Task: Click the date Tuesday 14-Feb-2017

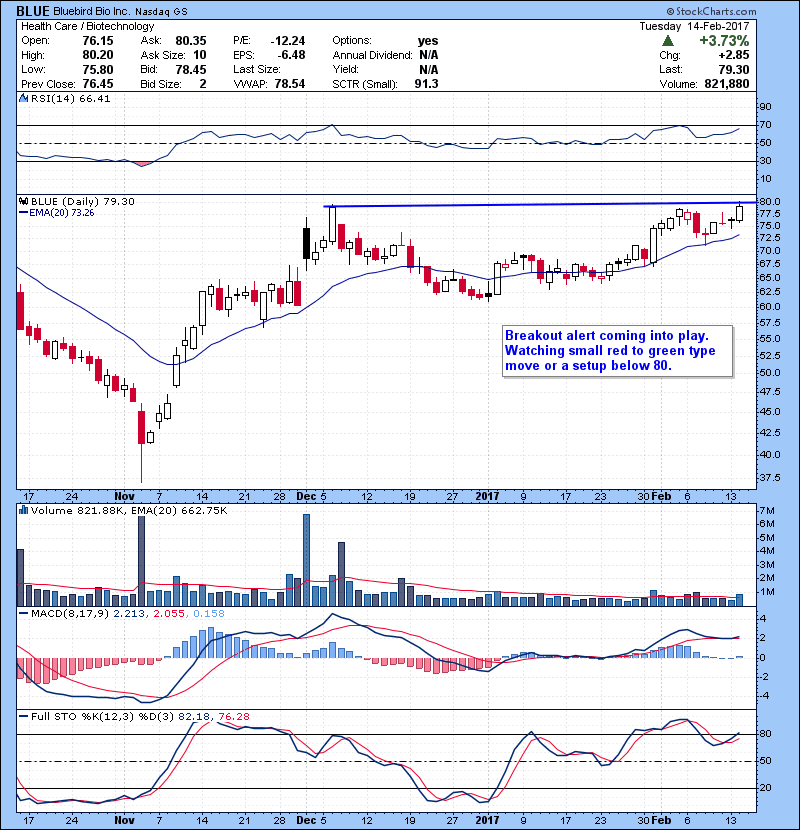Action: [x=694, y=26]
